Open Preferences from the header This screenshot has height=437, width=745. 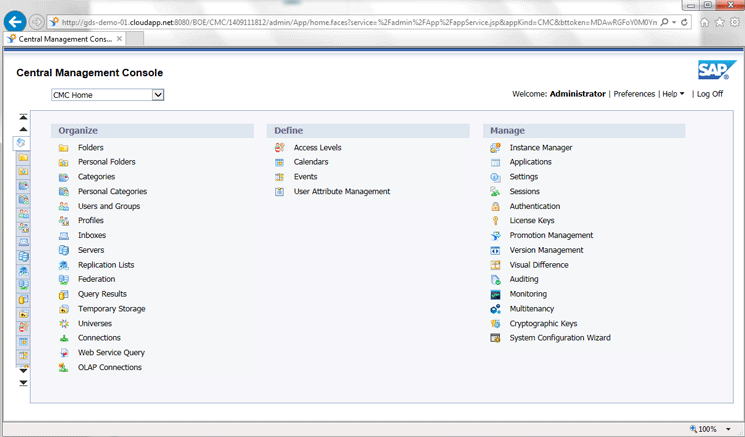[x=634, y=94]
